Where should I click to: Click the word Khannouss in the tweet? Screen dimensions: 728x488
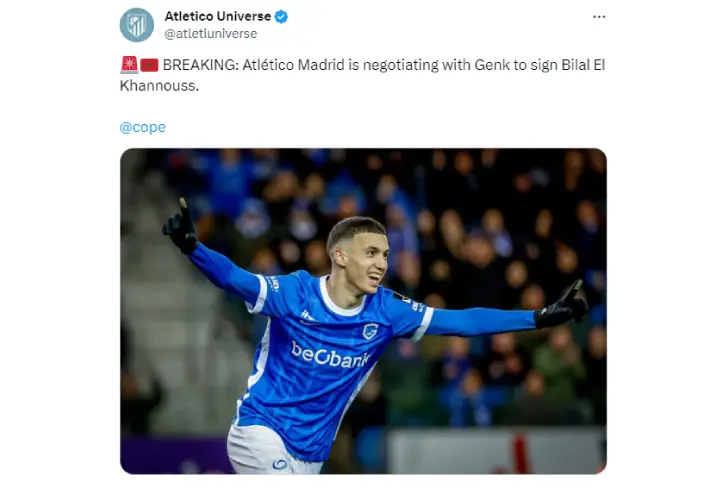(x=159, y=85)
